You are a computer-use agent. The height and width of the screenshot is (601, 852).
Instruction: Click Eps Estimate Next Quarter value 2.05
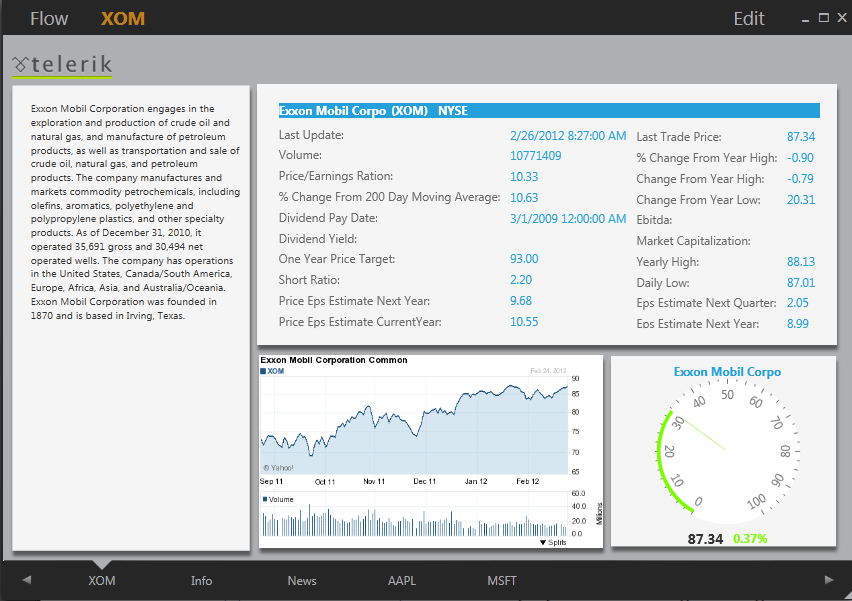pyautogui.click(x=798, y=303)
